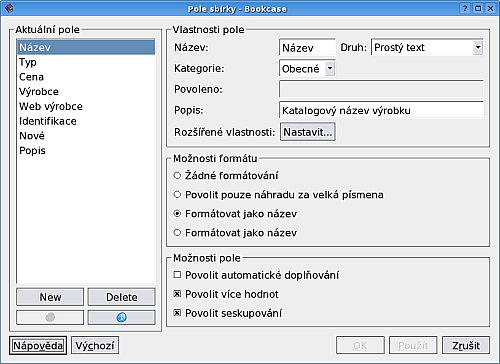The height and width of the screenshot is (364, 500).
Task: Open the Druh dropdown showing Prostý text
Action: point(427,47)
